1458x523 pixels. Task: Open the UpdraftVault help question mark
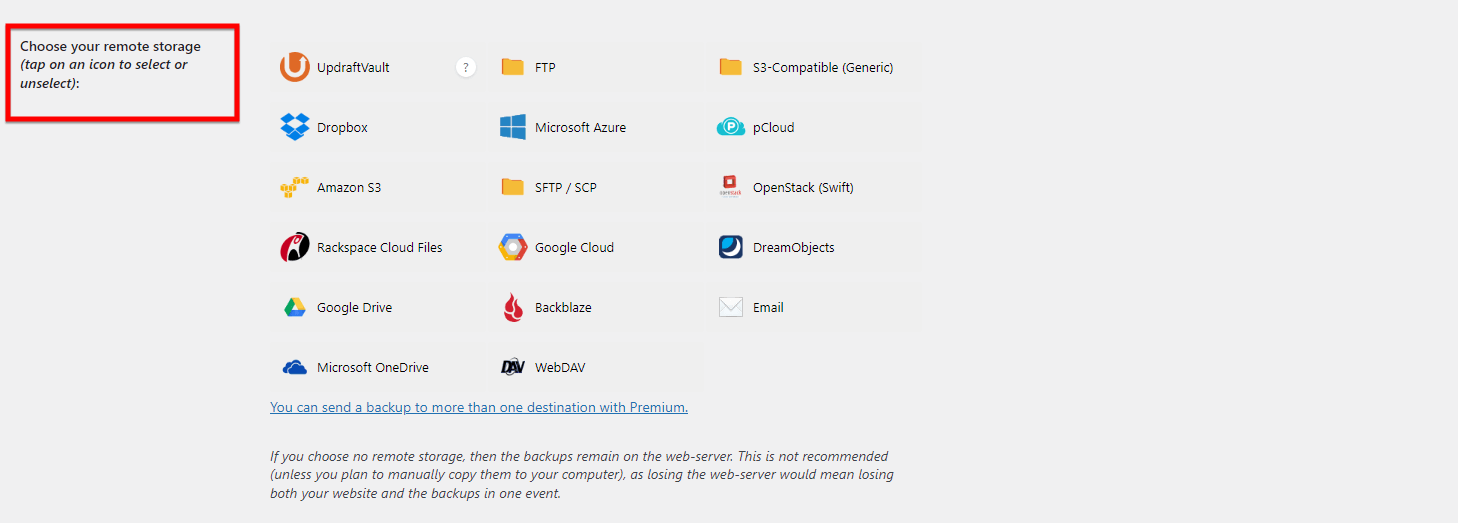(x=465, y=67)
